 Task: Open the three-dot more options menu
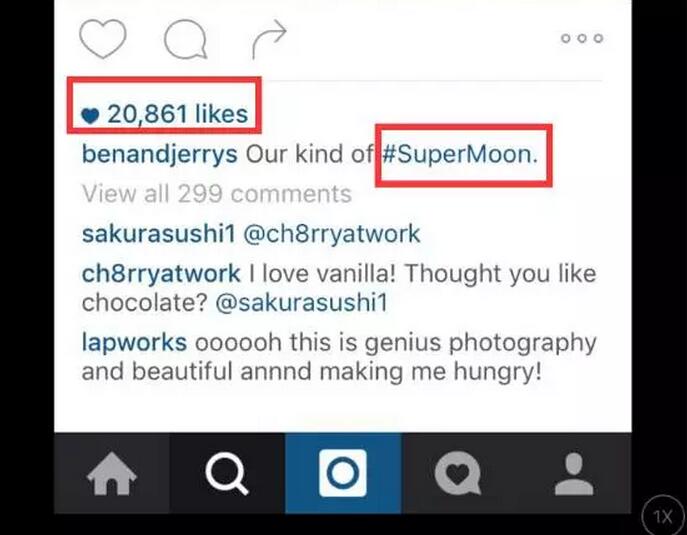[x=581, y=39]
